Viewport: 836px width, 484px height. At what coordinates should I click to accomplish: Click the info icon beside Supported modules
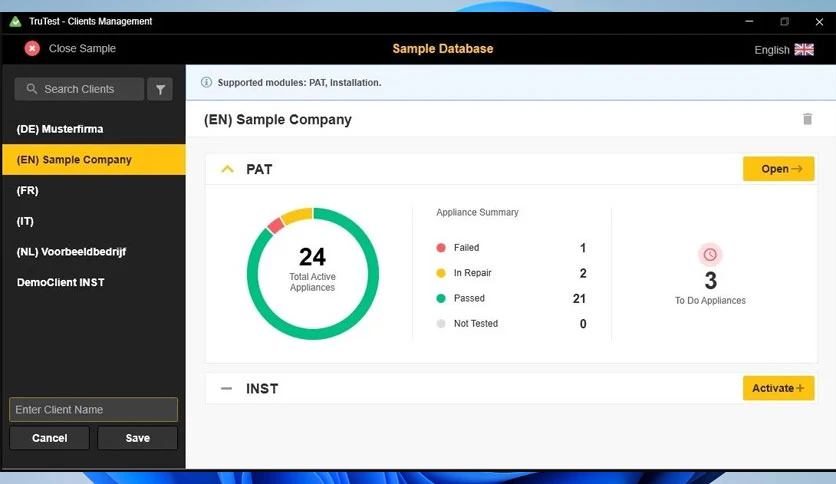coord(206,82)
